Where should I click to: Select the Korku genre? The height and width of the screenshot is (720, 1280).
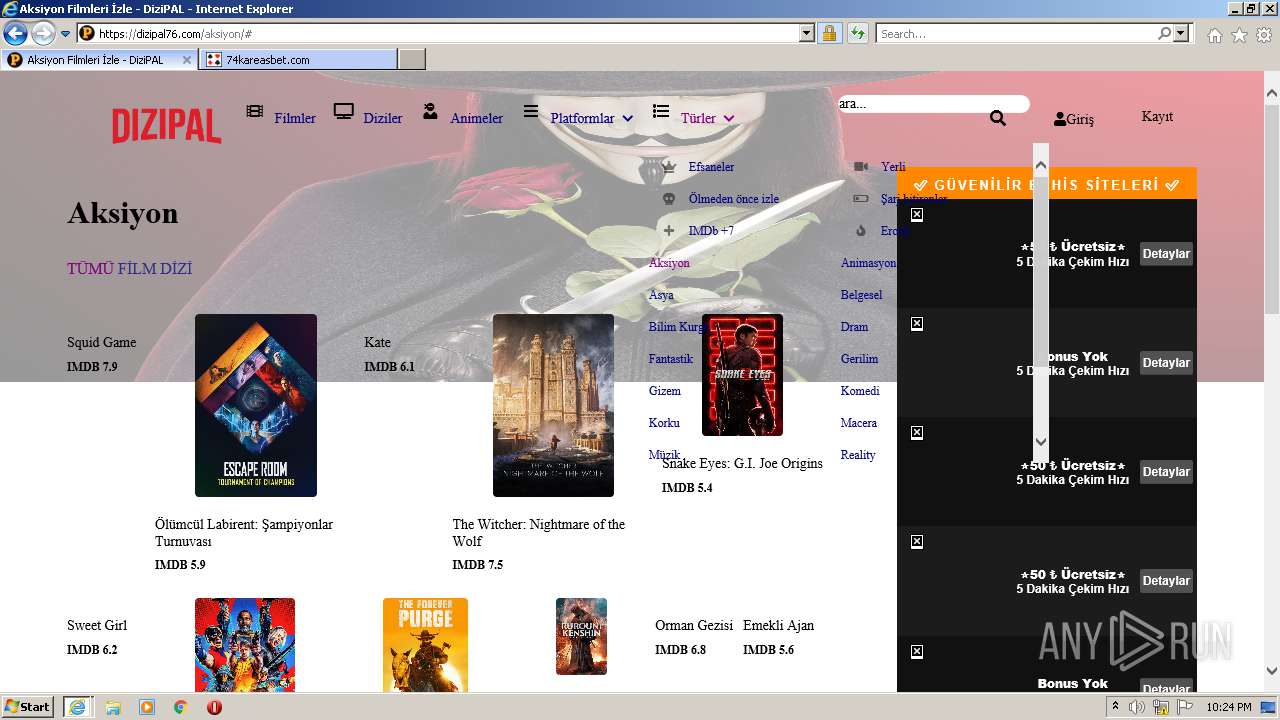tap(664, 423)
